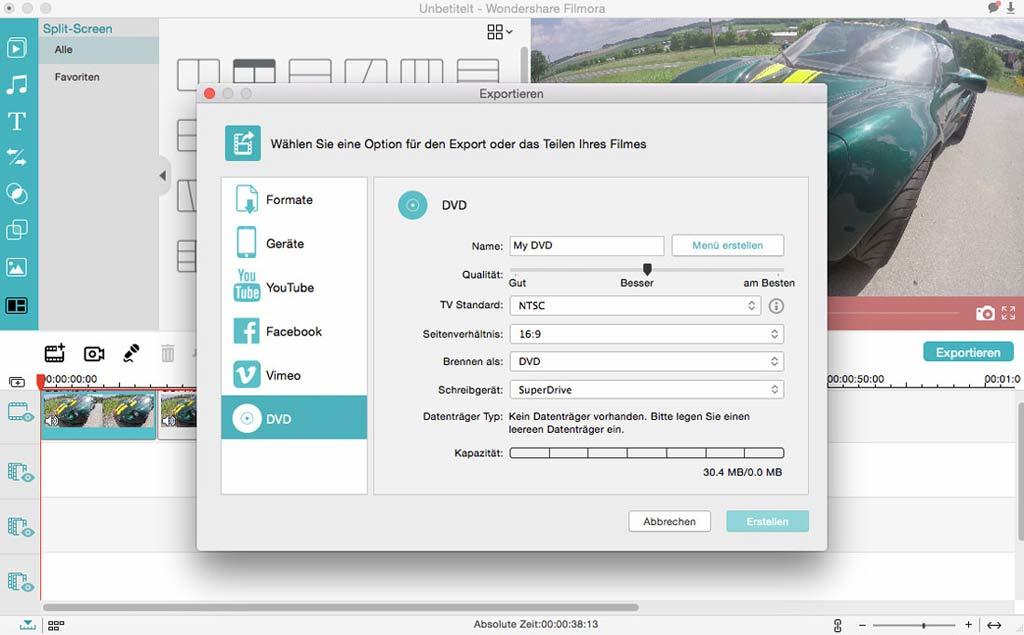Screen dimensions: 1024x635
Task: Select the two vertical panes split-screen layout
Action: (x=198, y=74)
